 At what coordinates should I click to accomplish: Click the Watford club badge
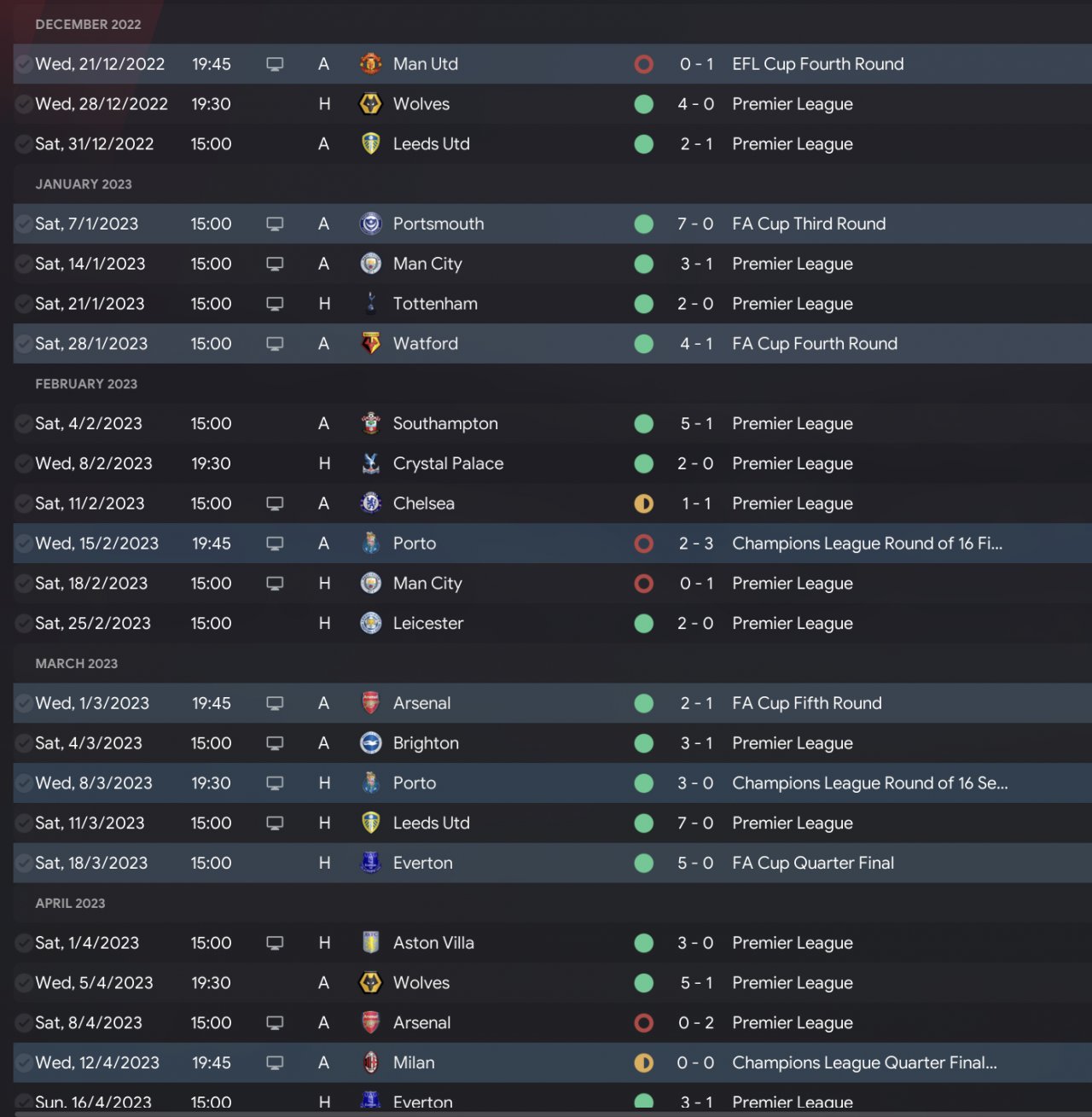click(370, 344)
